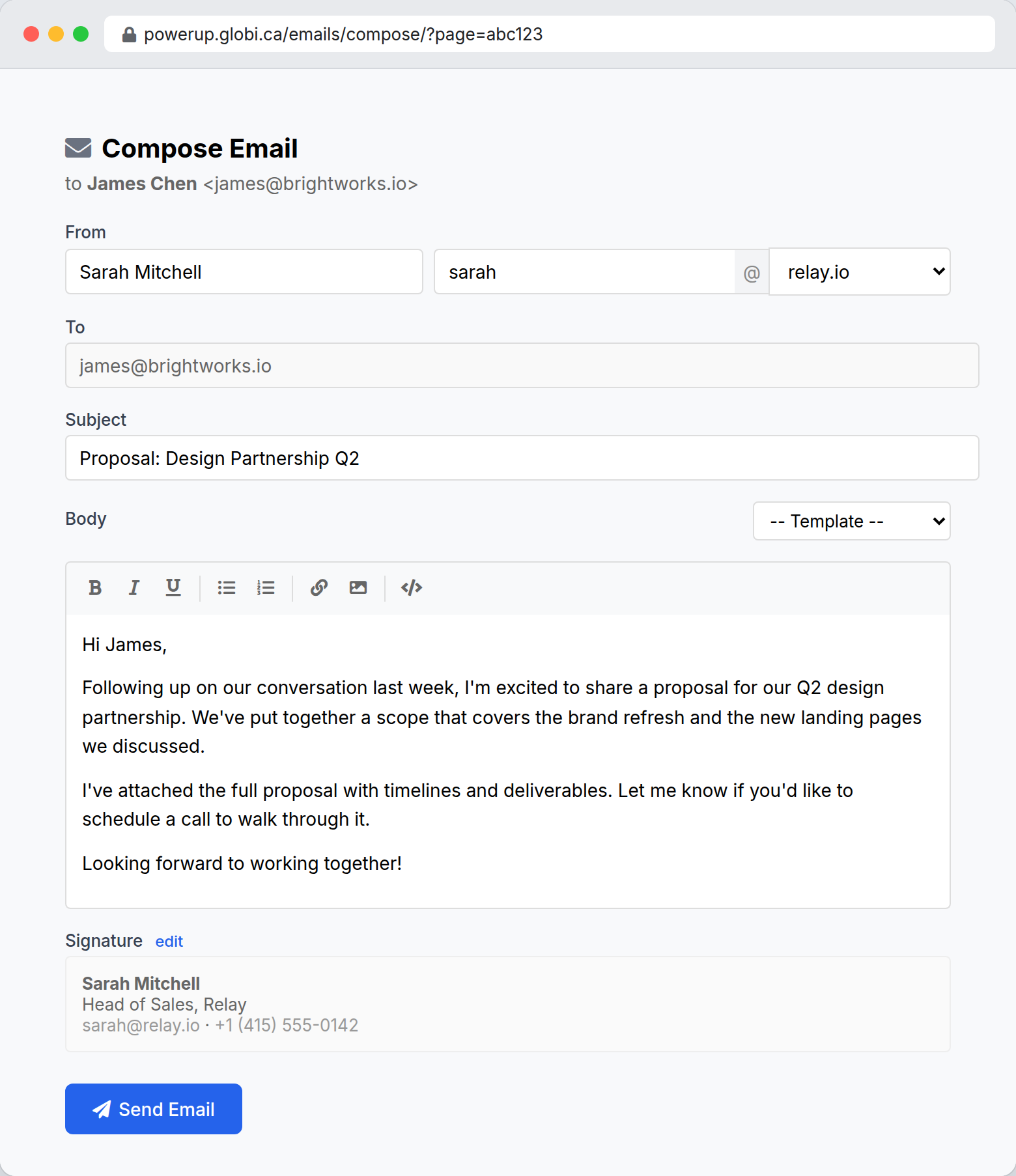Click the Send Email button
This screenshot has height=1176, width=1016.
(x=153, y=1109)
